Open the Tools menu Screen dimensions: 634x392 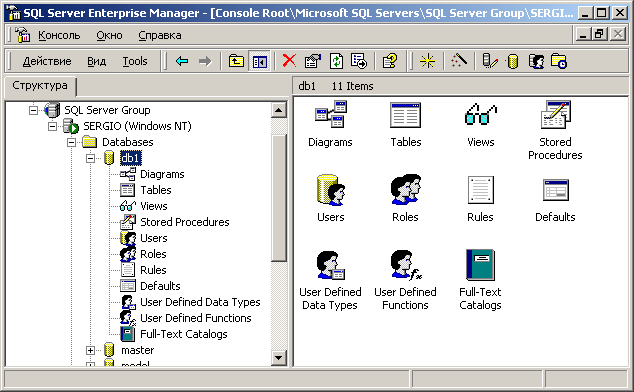(x=135, y=61)
